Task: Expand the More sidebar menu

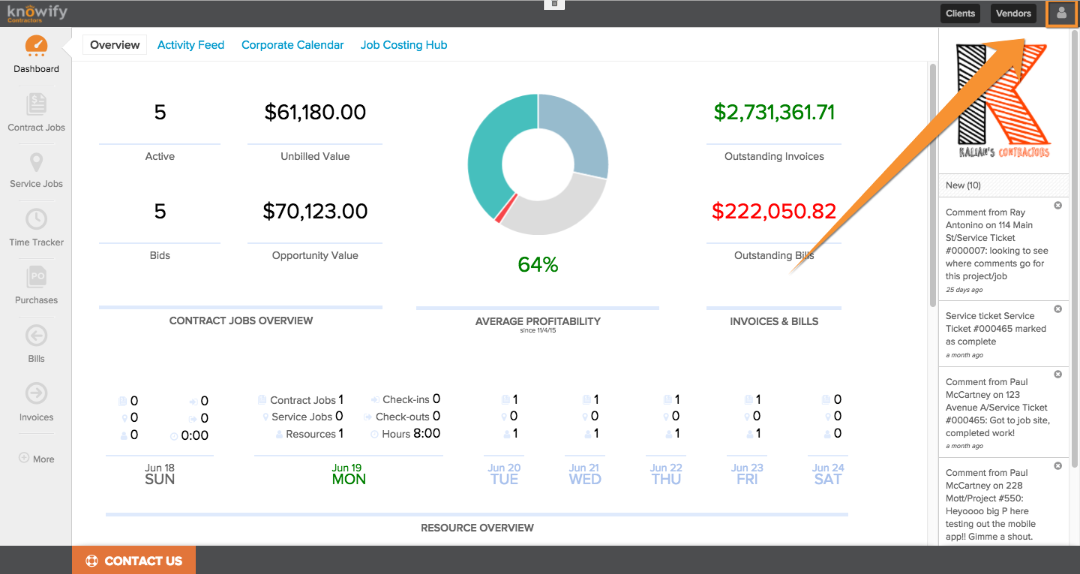Action: click(x=36, y=459)
